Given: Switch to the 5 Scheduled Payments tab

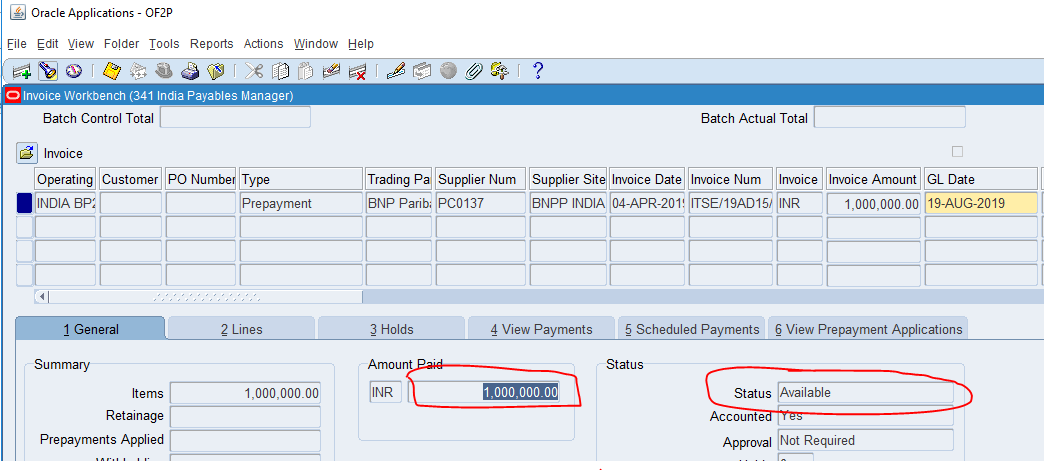Looking at the screenshot, I should click(691, 329).
